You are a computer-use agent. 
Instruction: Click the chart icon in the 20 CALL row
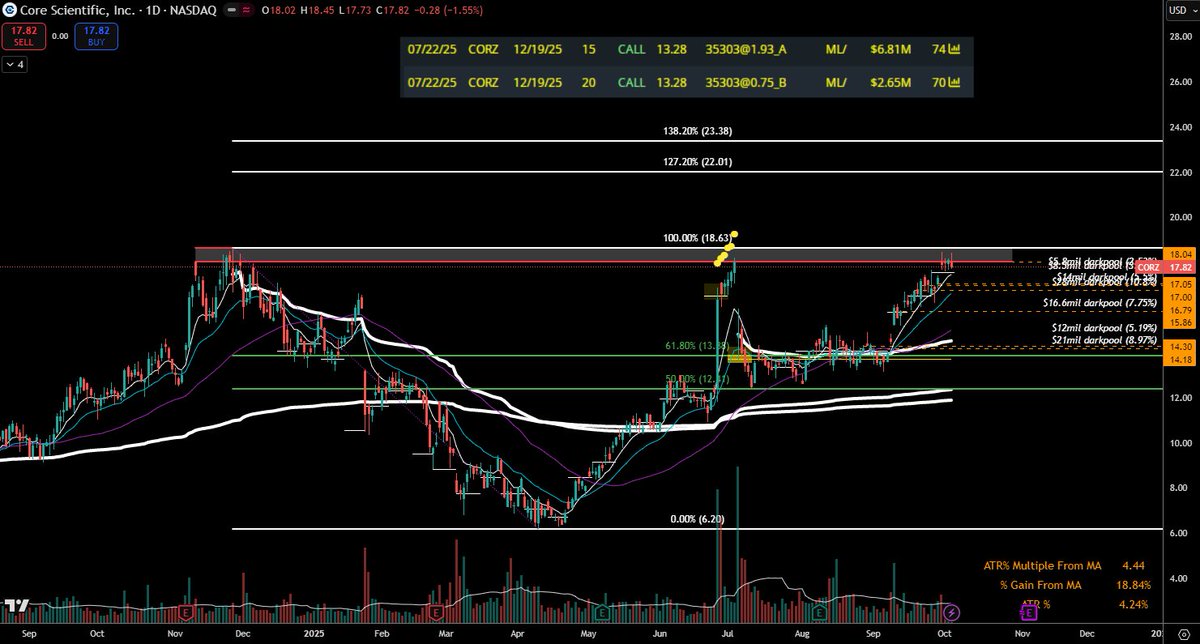pyautogui.click(x=954, y=82)
